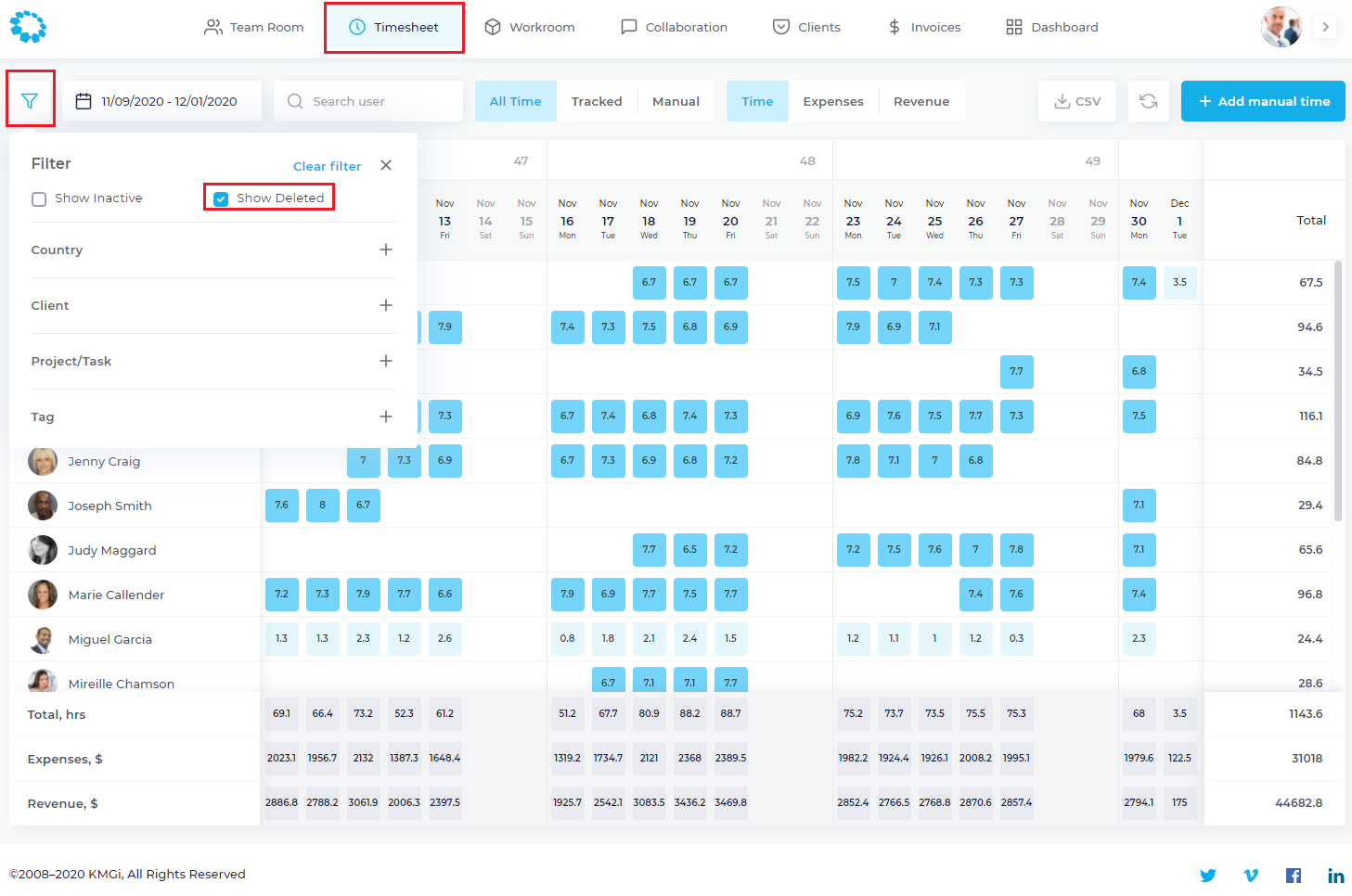Switch to Tracked time view
The height and width of the screenshot is (896, 1352).
pyautogui.click(x=596, y=101)
